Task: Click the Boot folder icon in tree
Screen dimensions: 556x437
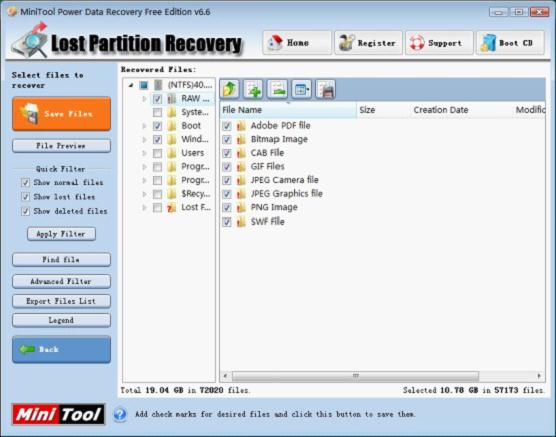Action: 172,126
